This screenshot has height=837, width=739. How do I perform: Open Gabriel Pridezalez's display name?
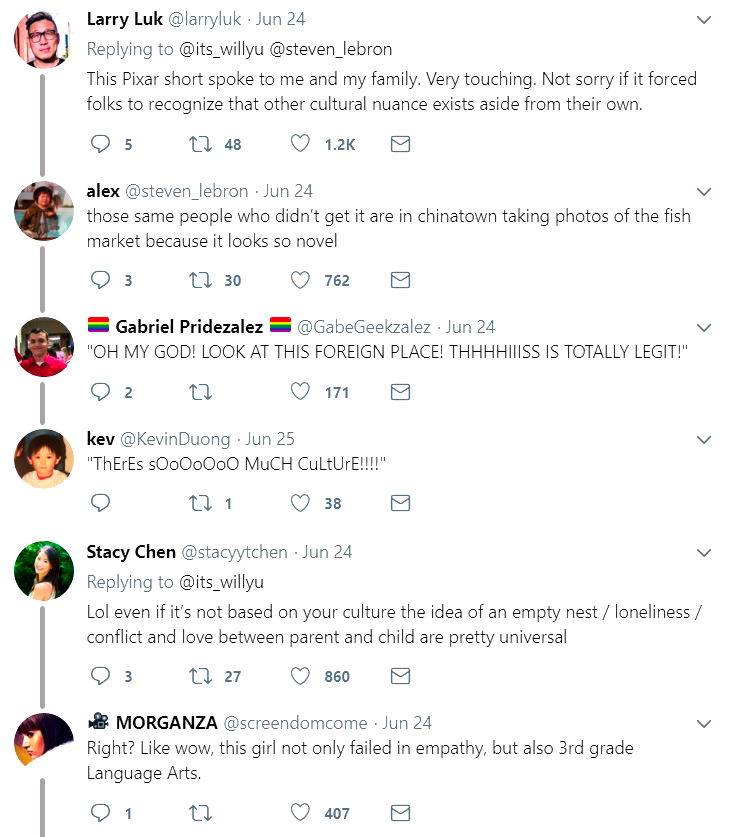point(190,327)
